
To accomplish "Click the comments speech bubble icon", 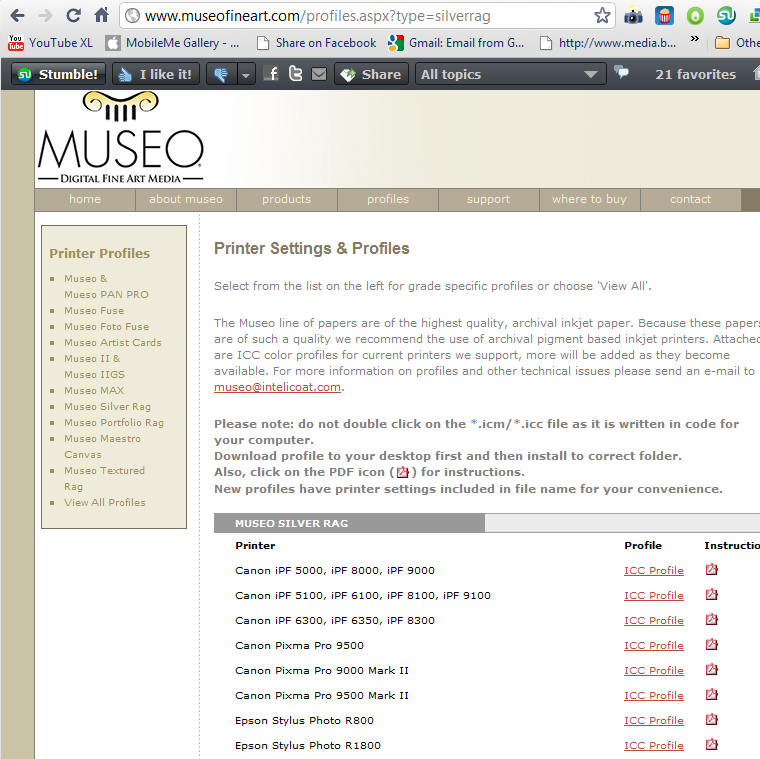I will 621,73.
